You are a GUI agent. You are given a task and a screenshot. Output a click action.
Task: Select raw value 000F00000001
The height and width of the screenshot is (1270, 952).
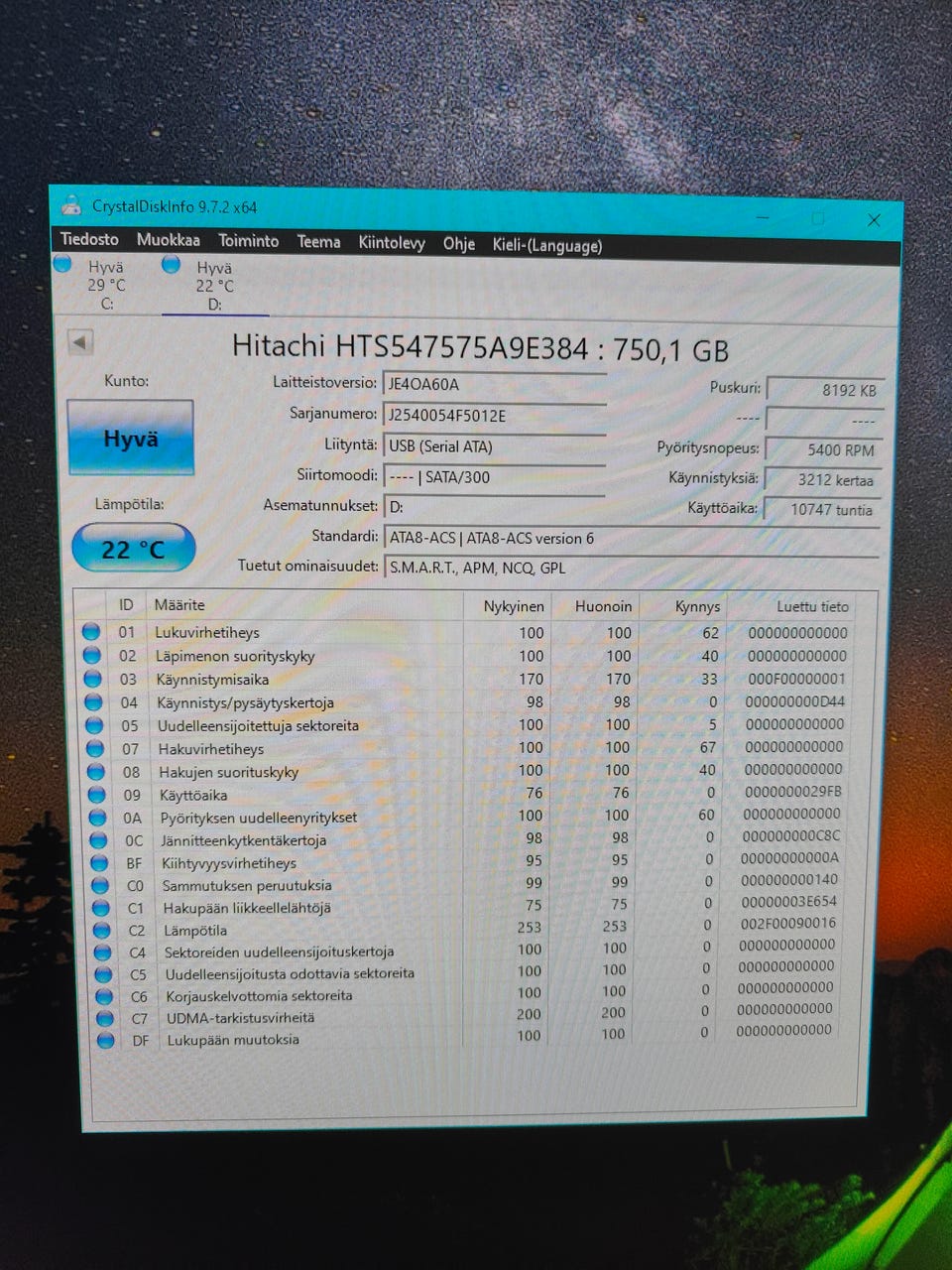pyautogui.click(x=796, y=679)
